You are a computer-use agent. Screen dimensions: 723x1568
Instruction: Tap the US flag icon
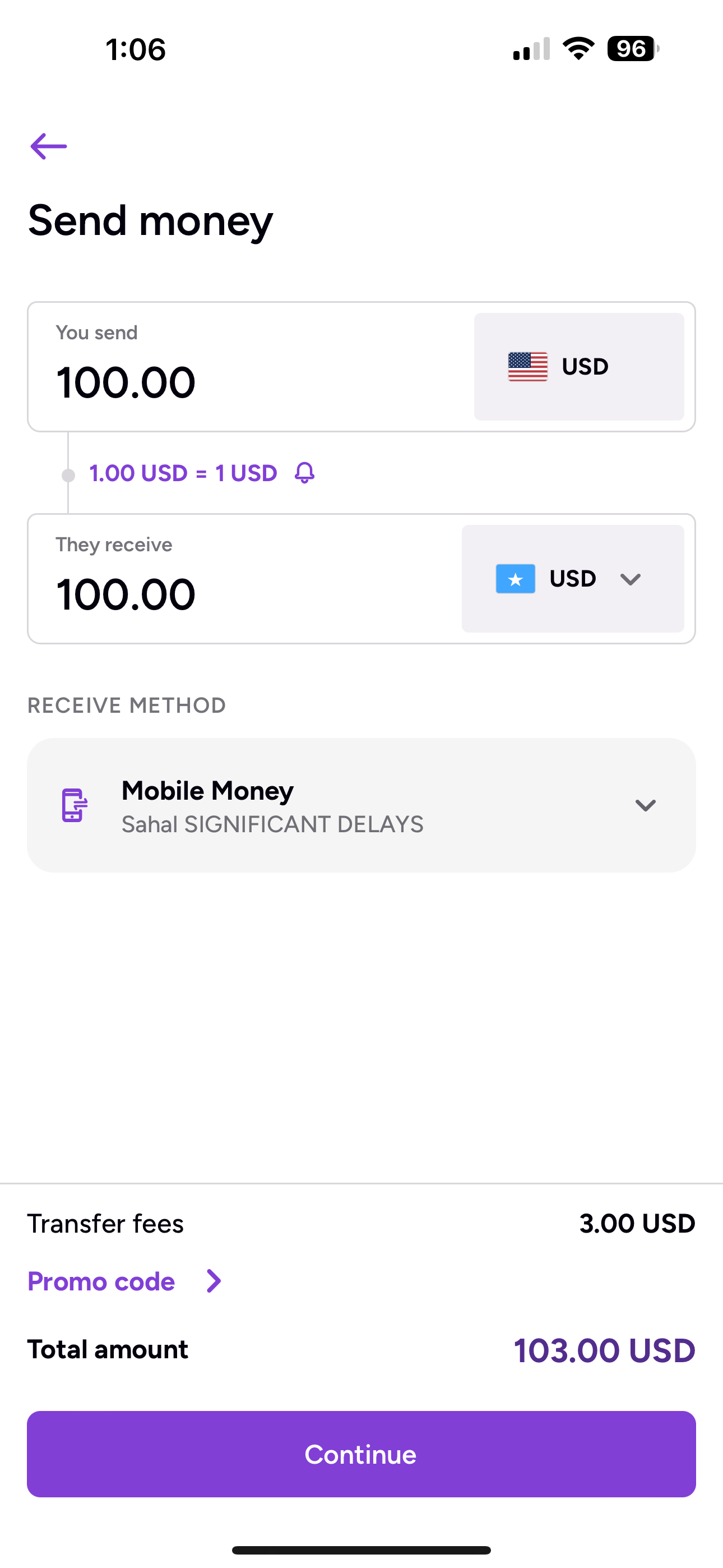coord(527,366)
